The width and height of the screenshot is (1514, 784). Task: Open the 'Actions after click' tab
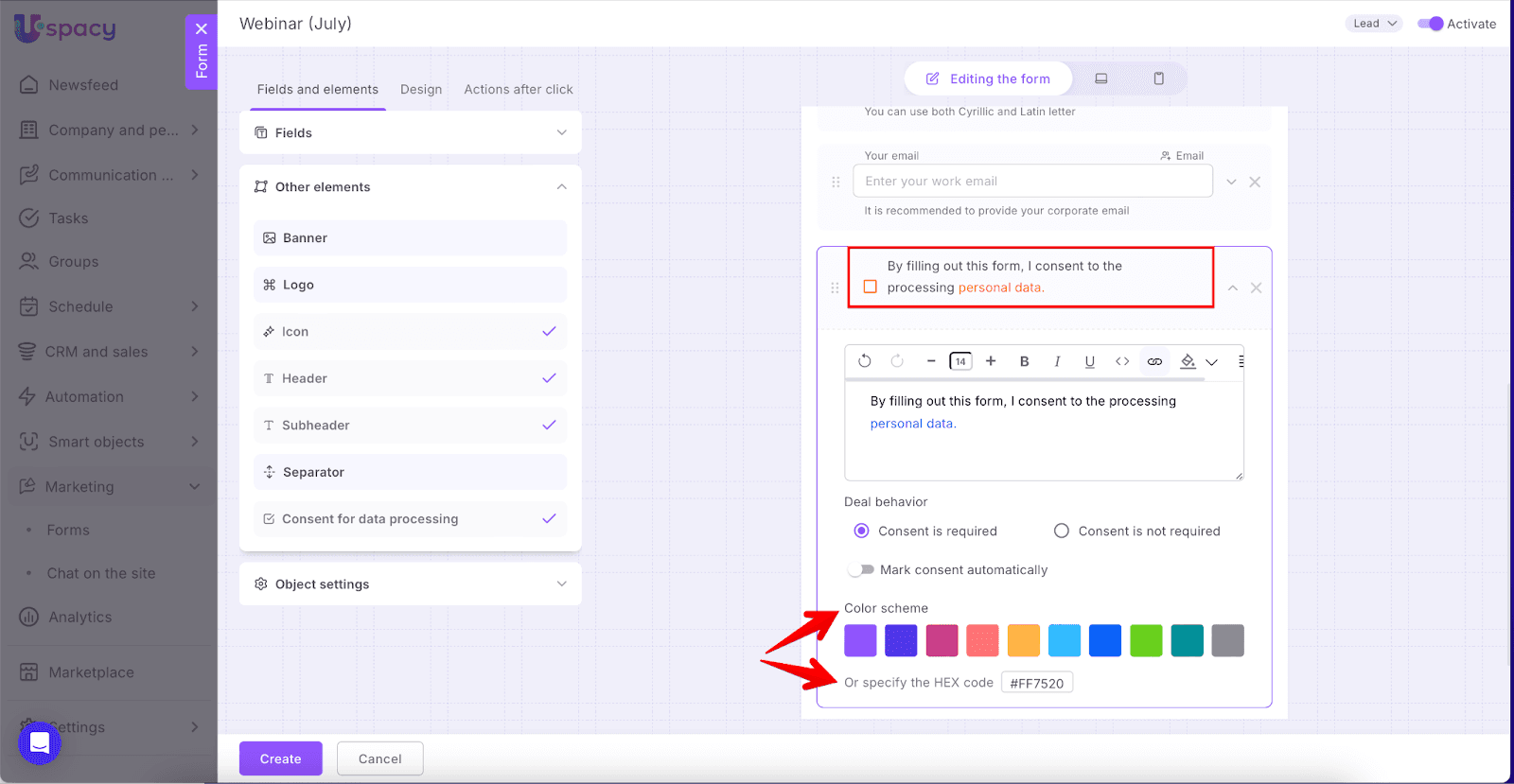[518, 90]
